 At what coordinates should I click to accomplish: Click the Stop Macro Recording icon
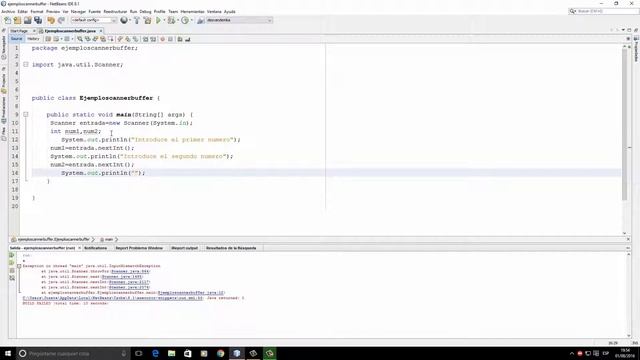pos(170,39)
